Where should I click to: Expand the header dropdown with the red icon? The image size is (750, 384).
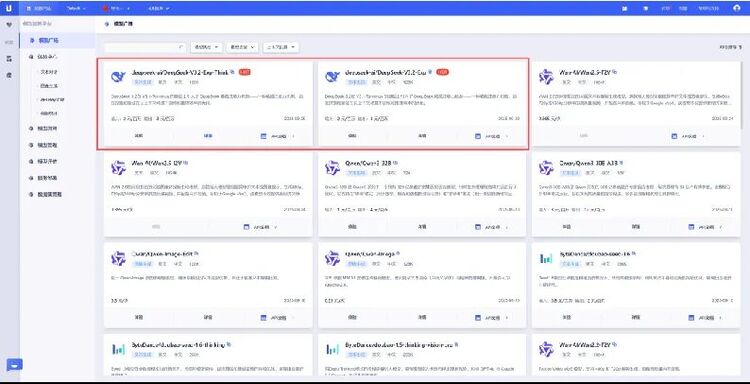[116, 9]
